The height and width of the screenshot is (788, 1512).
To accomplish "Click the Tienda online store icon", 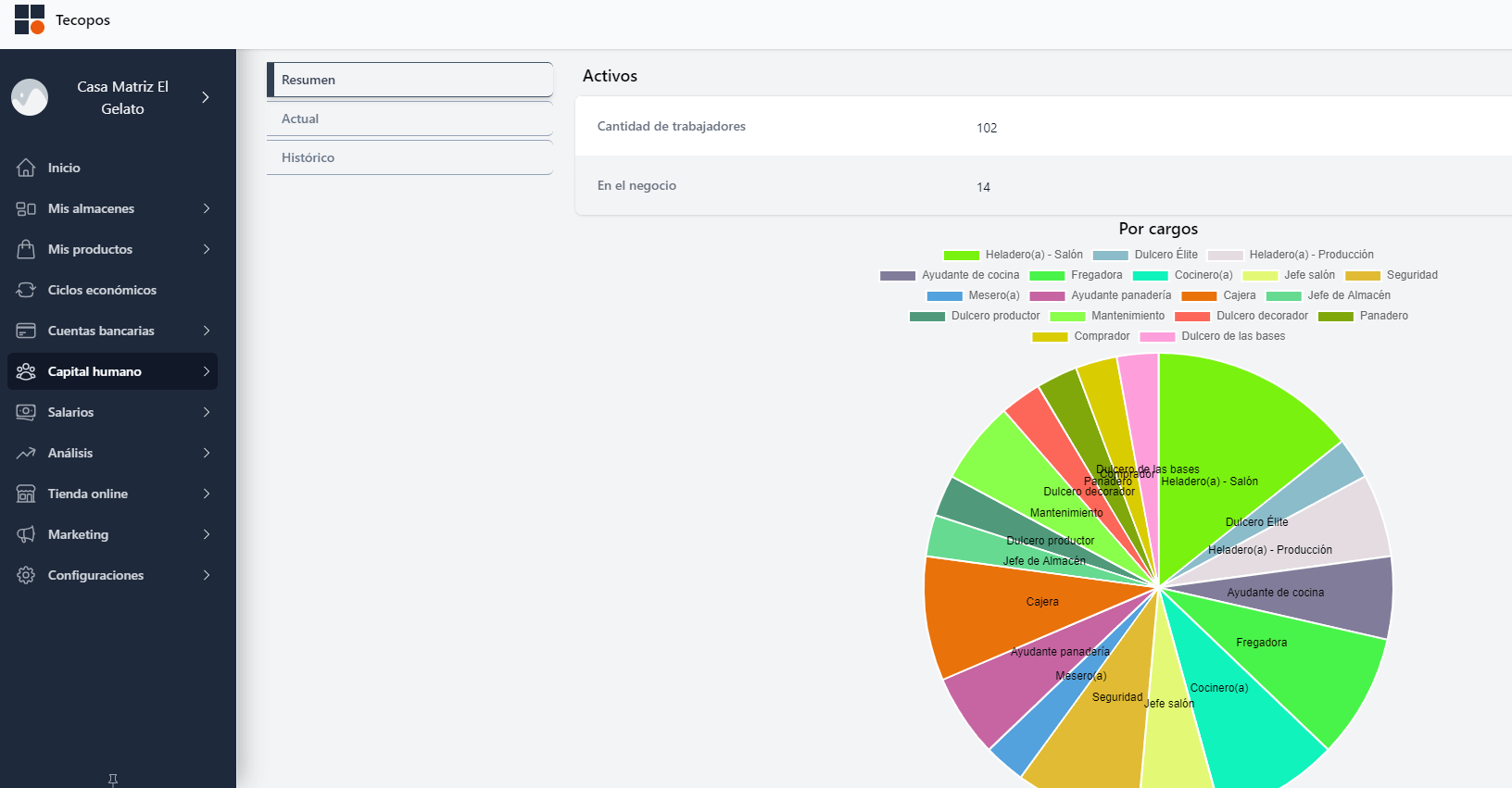I will tap(26, 494).
